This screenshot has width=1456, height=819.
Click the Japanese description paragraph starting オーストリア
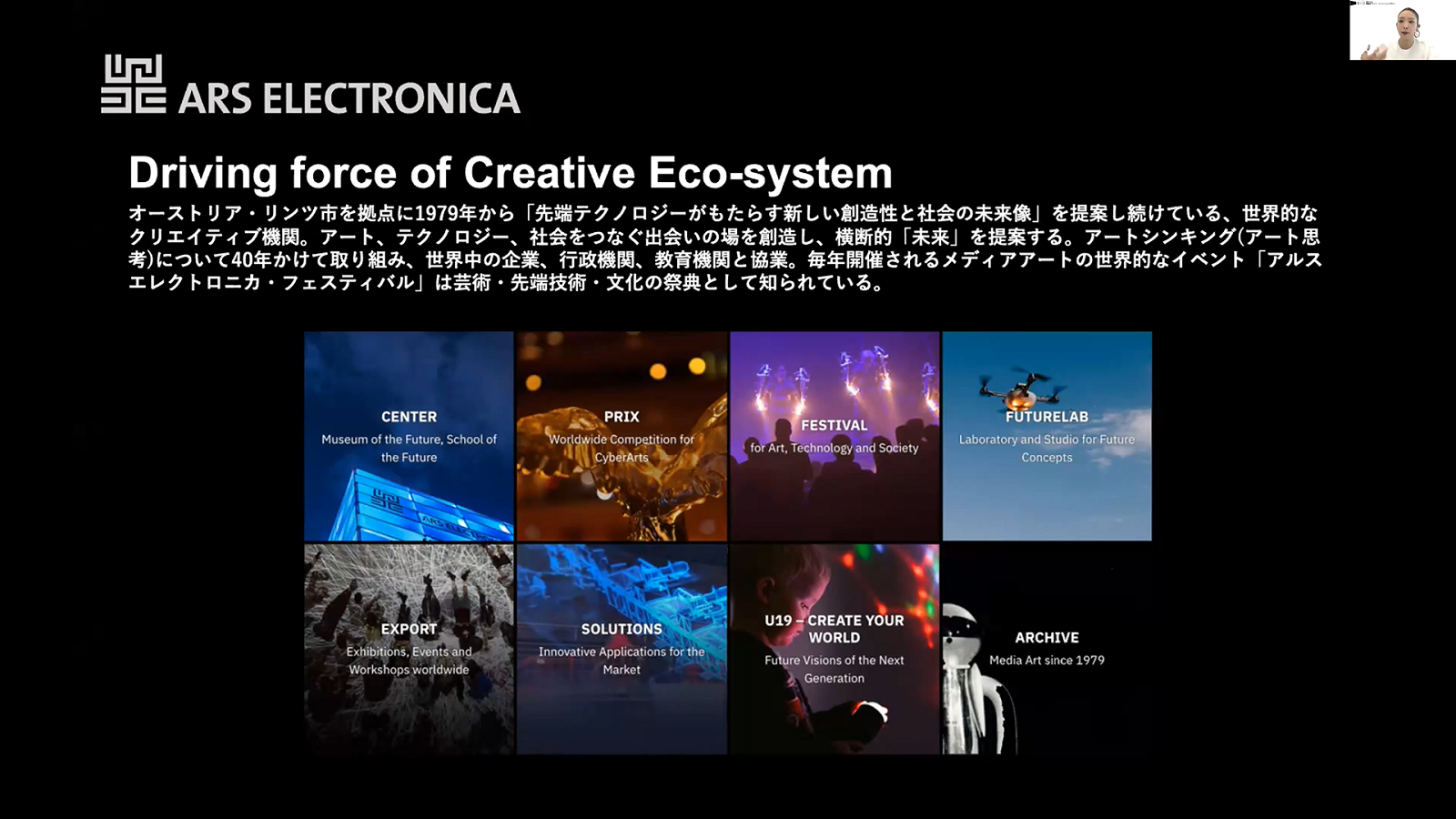[x=725, y=248]
